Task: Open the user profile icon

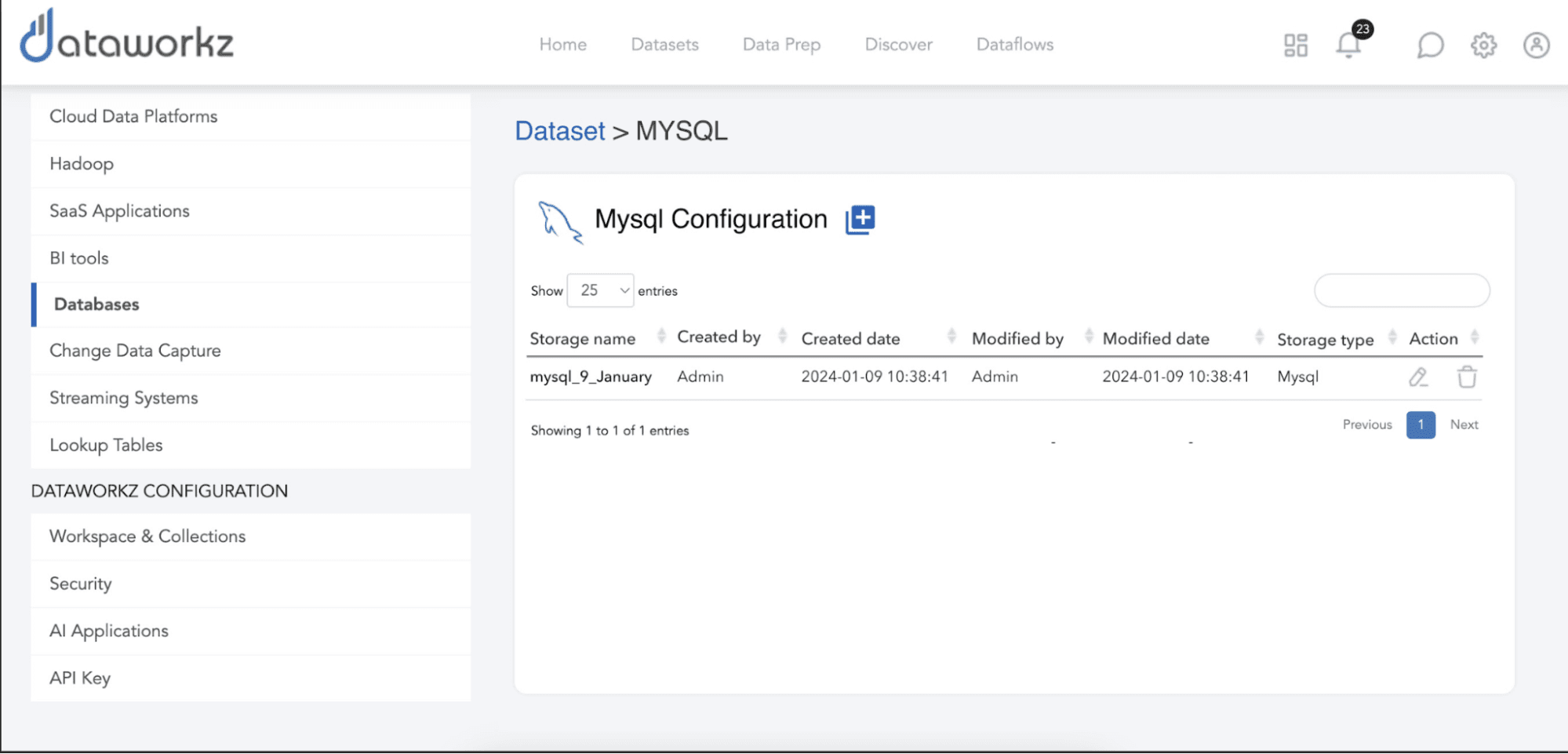Action: click(x=1536, y=46)
